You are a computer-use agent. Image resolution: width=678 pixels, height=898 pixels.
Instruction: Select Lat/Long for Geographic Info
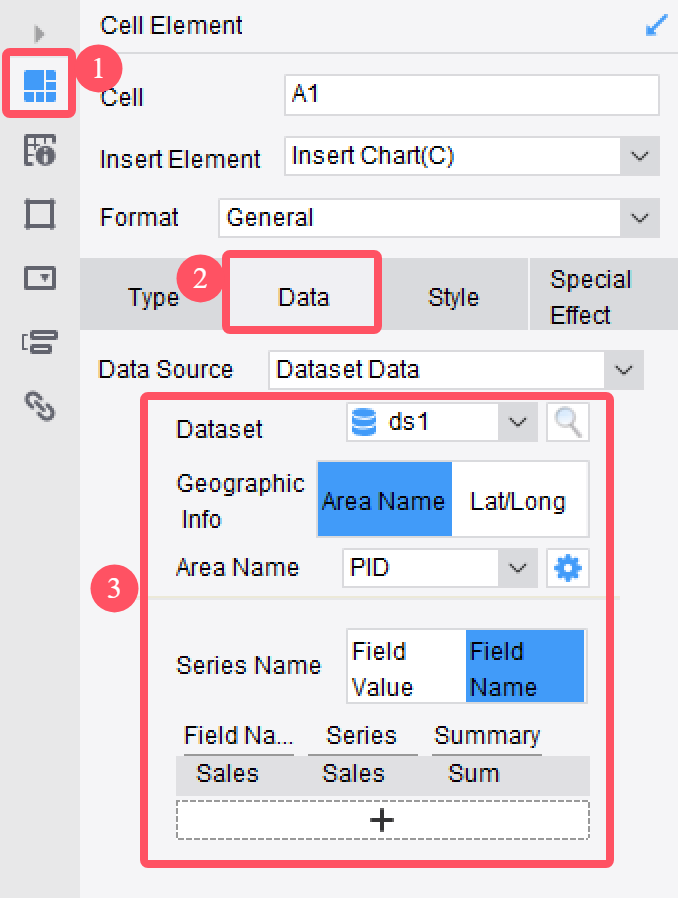point(520,499)
